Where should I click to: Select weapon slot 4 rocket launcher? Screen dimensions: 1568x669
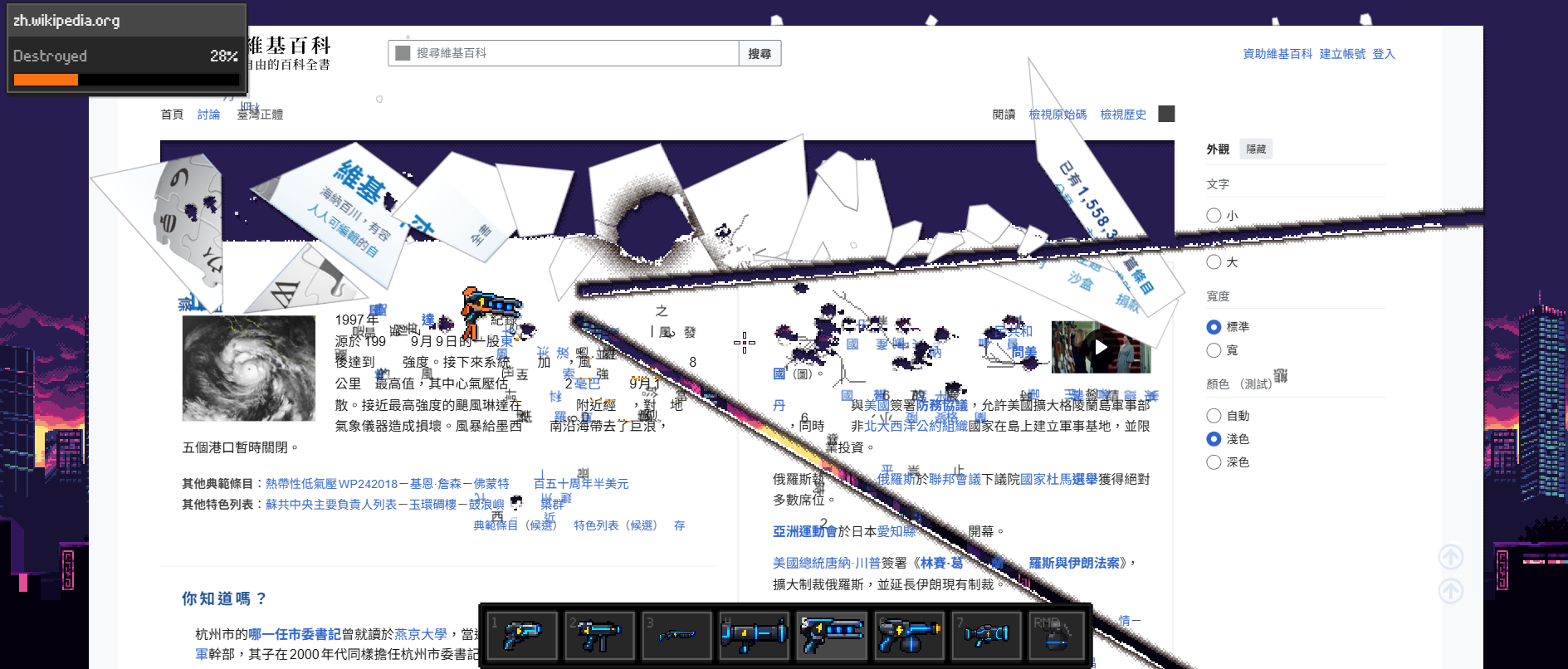click(754, 636)
